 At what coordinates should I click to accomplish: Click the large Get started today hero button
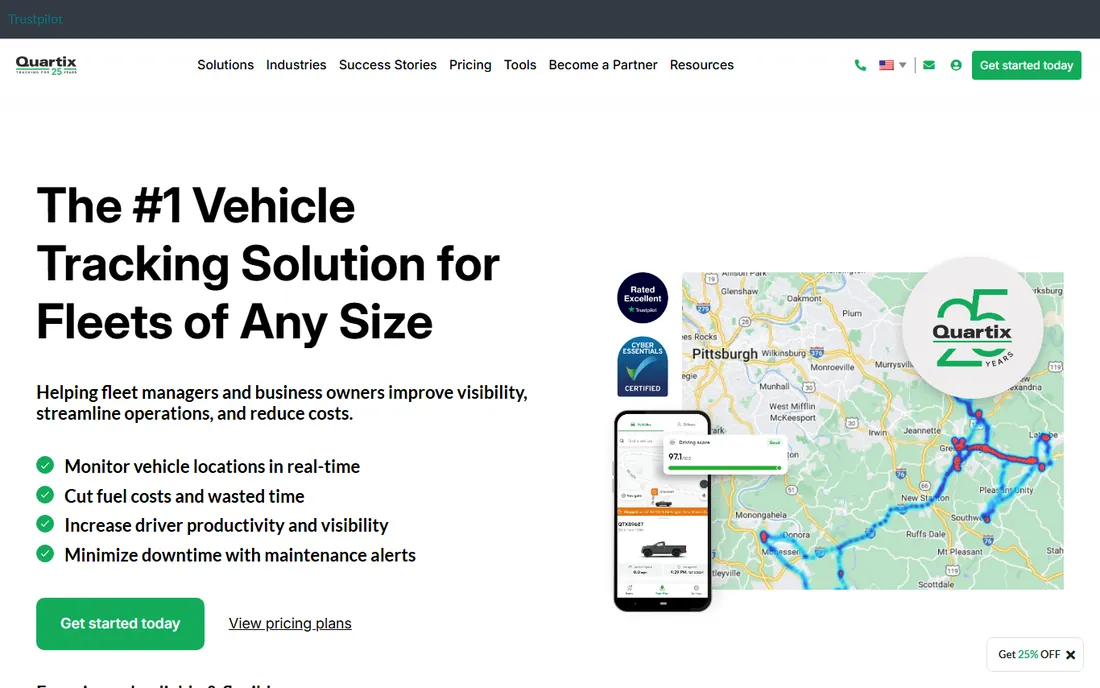tap(120, 623)
